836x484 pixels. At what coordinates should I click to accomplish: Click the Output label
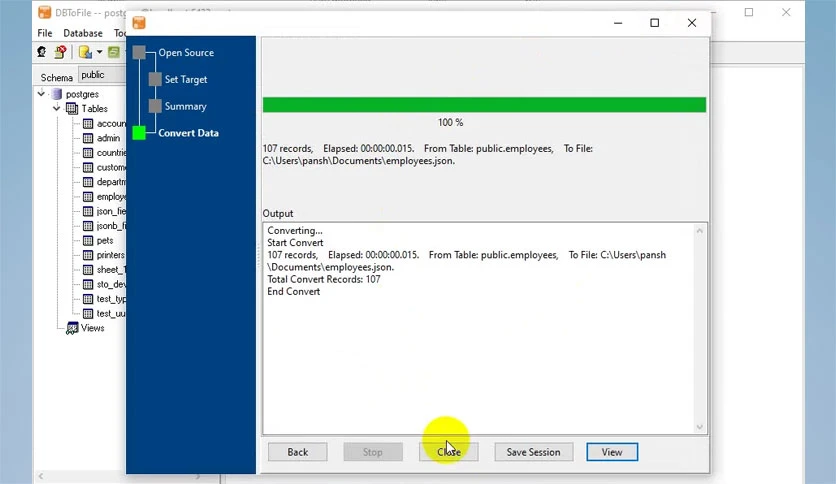pyautogui.click(x=278, y=213)
